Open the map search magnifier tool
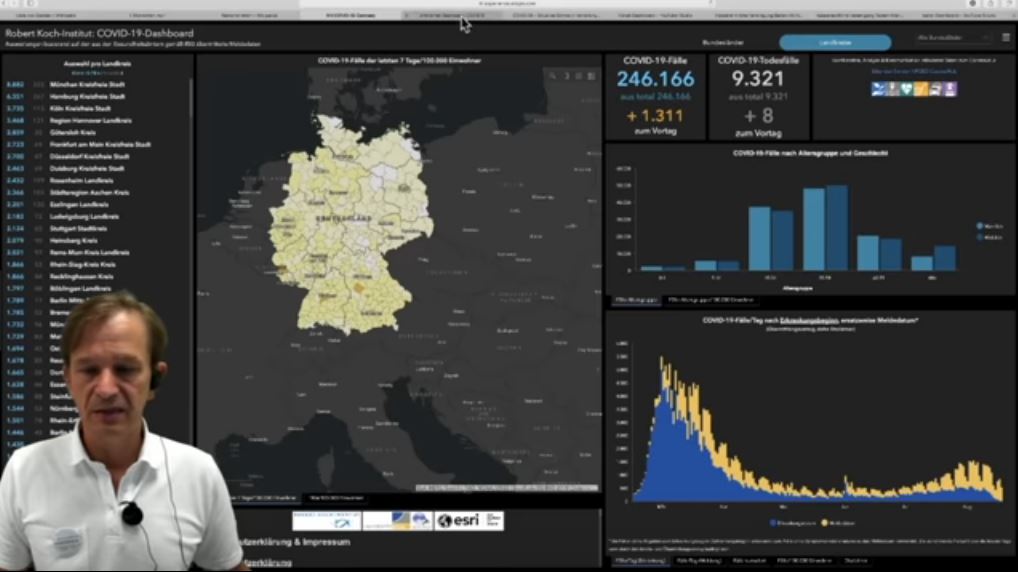The height and width of the screenshot is (572, 1018). (552, 76)
